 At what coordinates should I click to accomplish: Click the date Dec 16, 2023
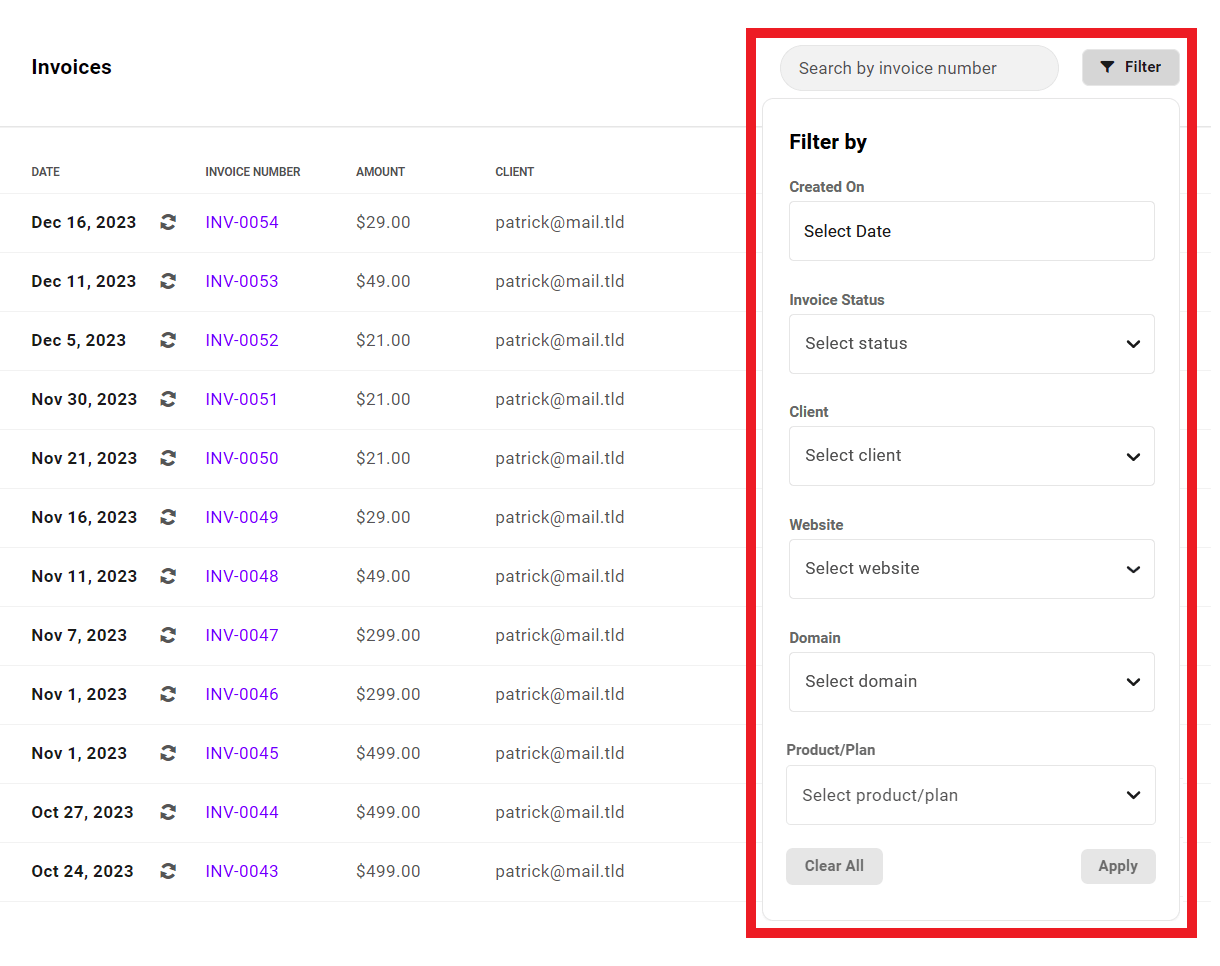click(84, 222)
